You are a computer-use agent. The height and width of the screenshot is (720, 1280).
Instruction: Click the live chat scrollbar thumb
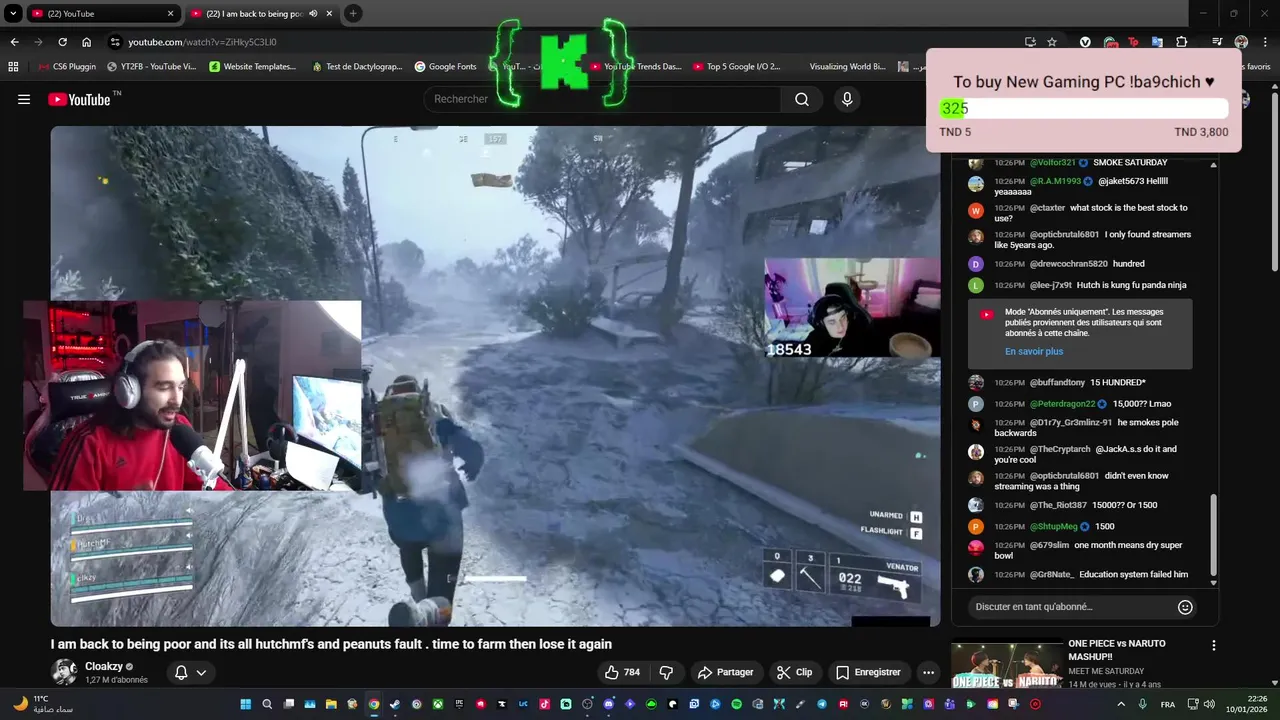click(x=1214, y=535)
